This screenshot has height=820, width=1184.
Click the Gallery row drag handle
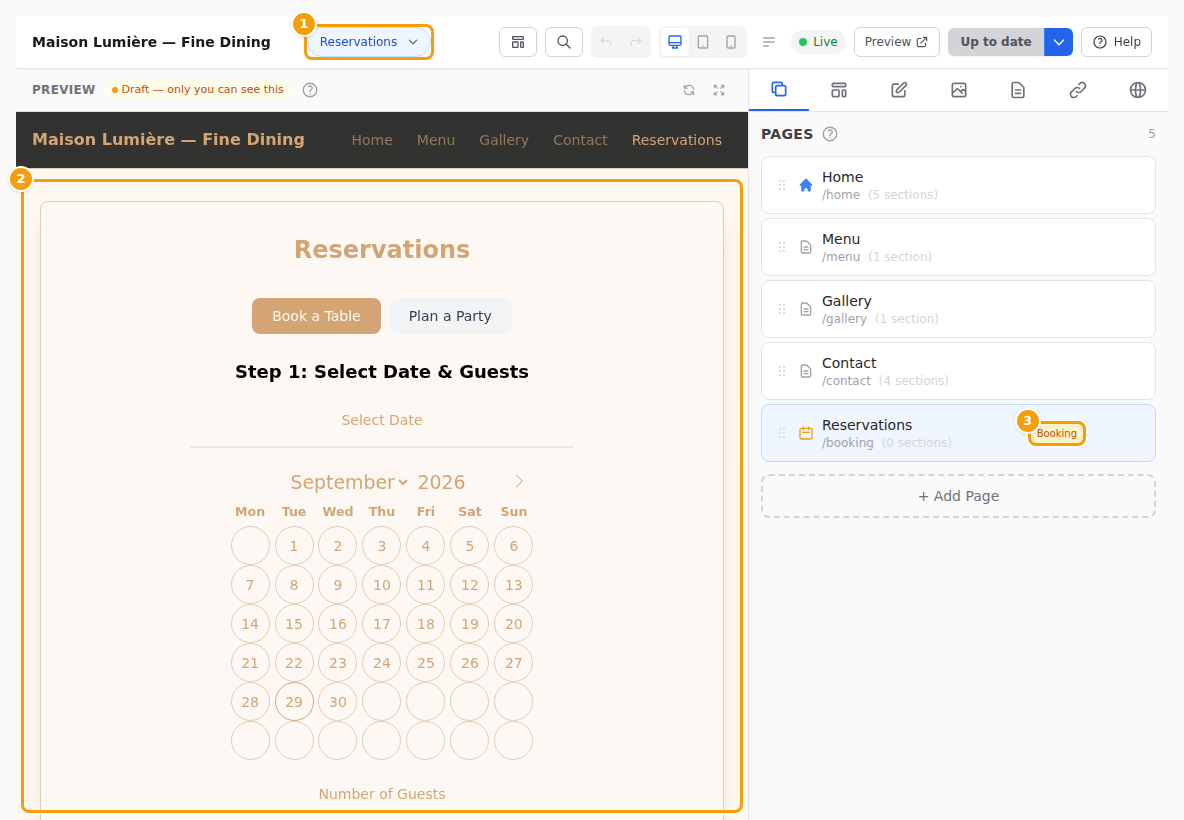[782, 309]
